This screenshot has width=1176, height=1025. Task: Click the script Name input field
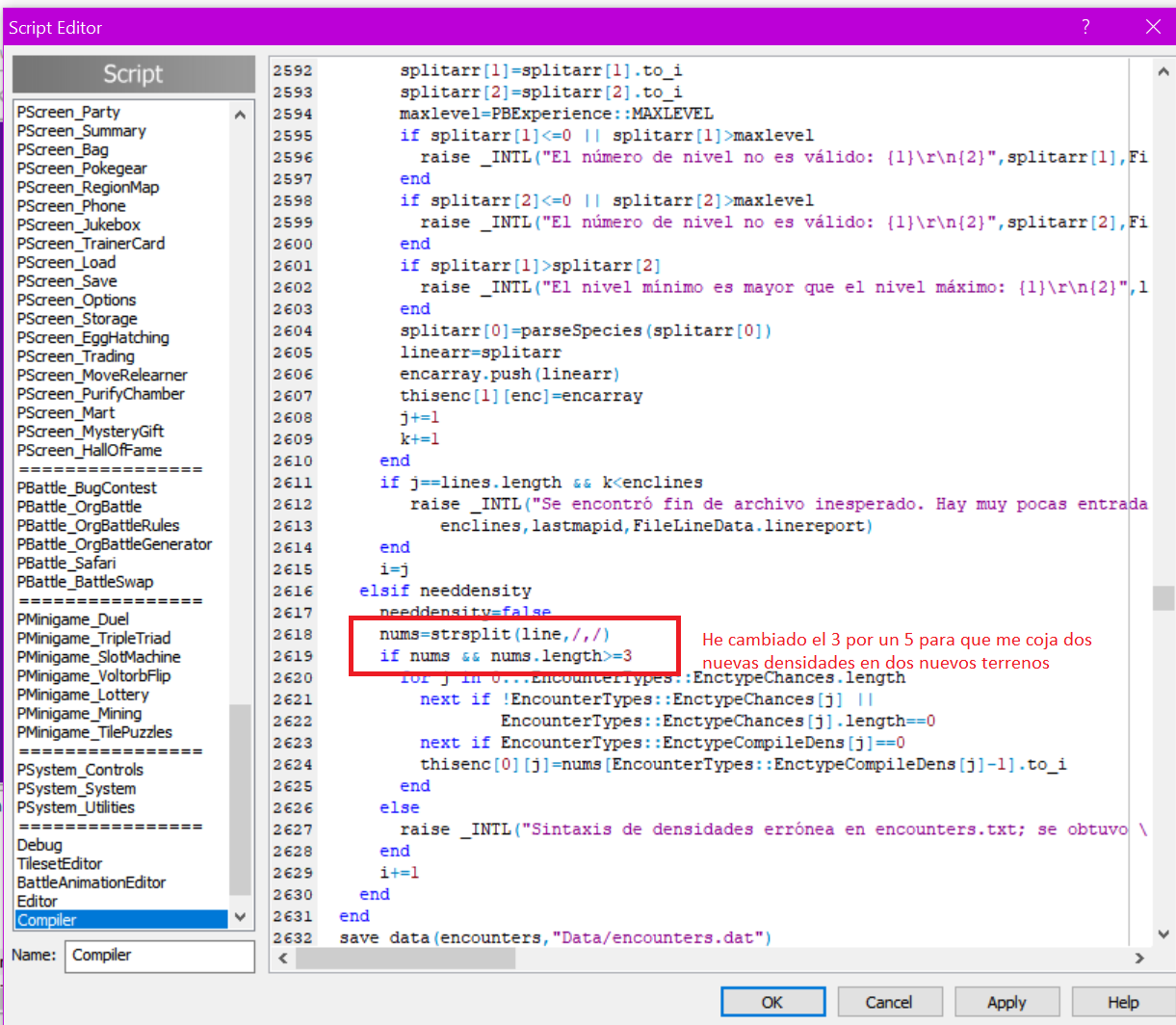tap(159, 955)
